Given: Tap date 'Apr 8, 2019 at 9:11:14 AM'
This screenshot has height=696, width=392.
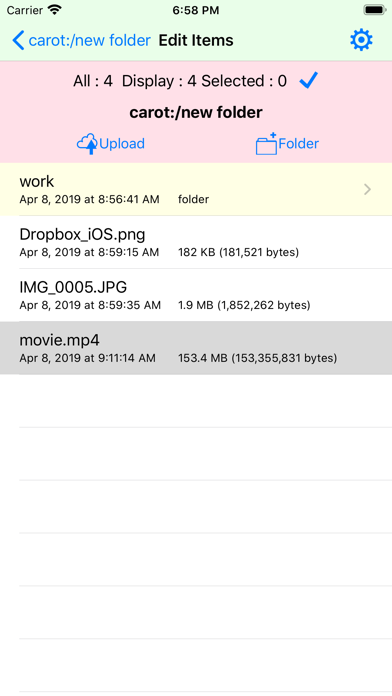Looking at the screenshot, I should [x=87, y=358].
